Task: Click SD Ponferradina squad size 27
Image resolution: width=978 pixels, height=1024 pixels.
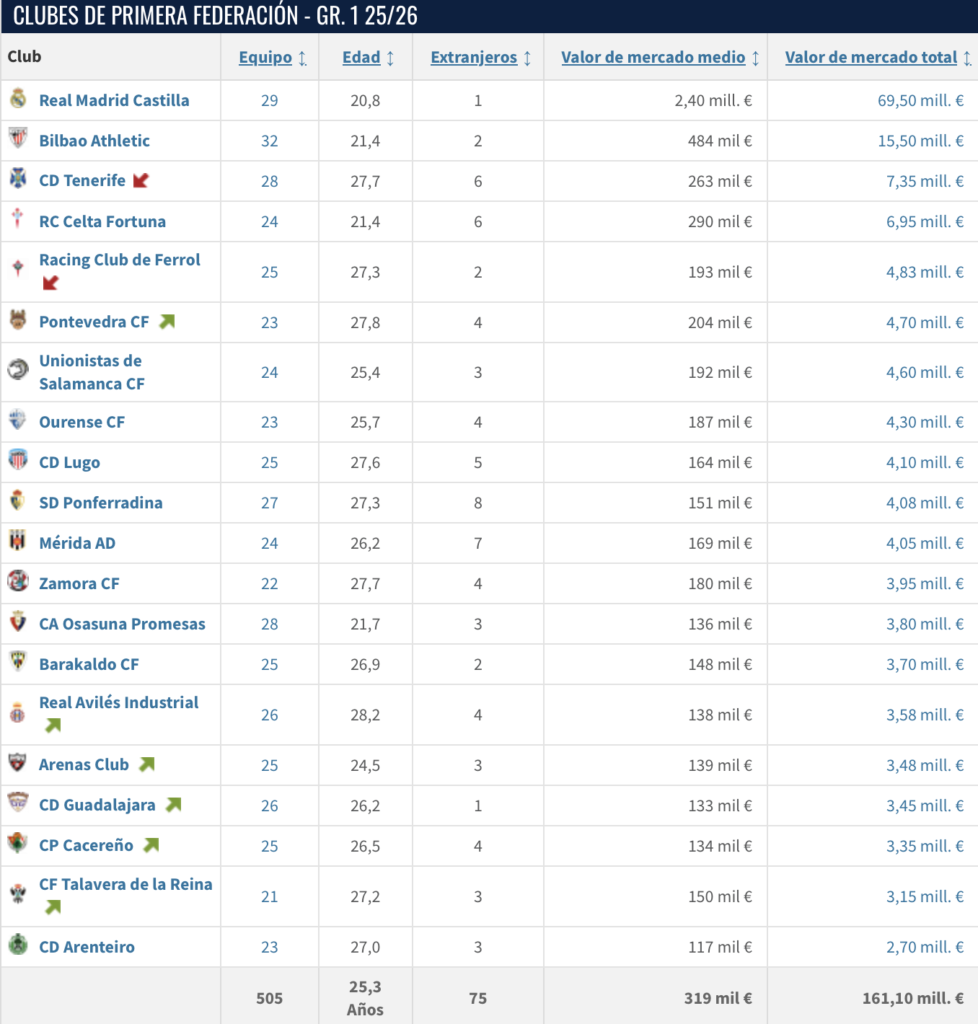Action: pos(270,503)
